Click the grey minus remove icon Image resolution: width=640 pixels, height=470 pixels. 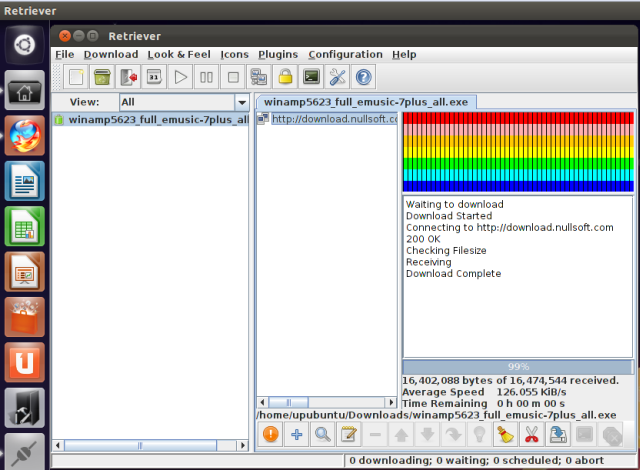[375, 434]
